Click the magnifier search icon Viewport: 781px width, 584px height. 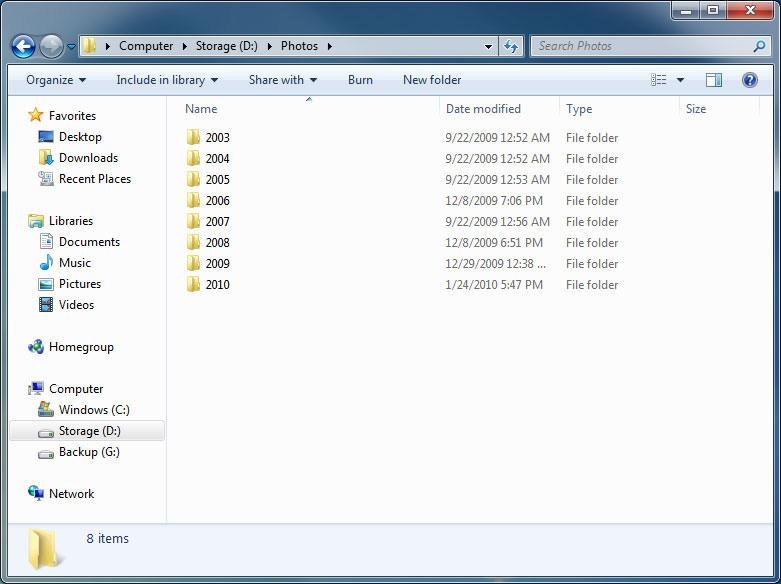(x=760, y=46)
